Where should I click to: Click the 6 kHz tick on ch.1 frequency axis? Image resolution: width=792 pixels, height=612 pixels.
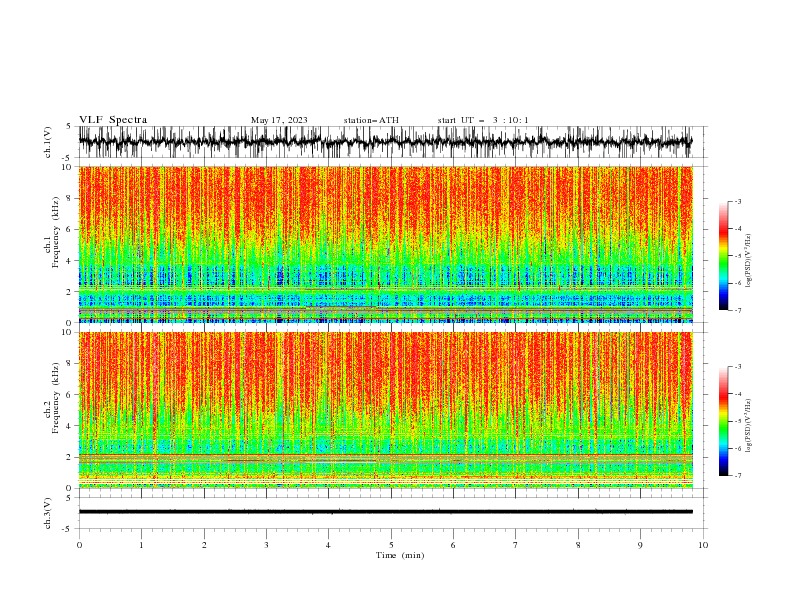[71, 229]
